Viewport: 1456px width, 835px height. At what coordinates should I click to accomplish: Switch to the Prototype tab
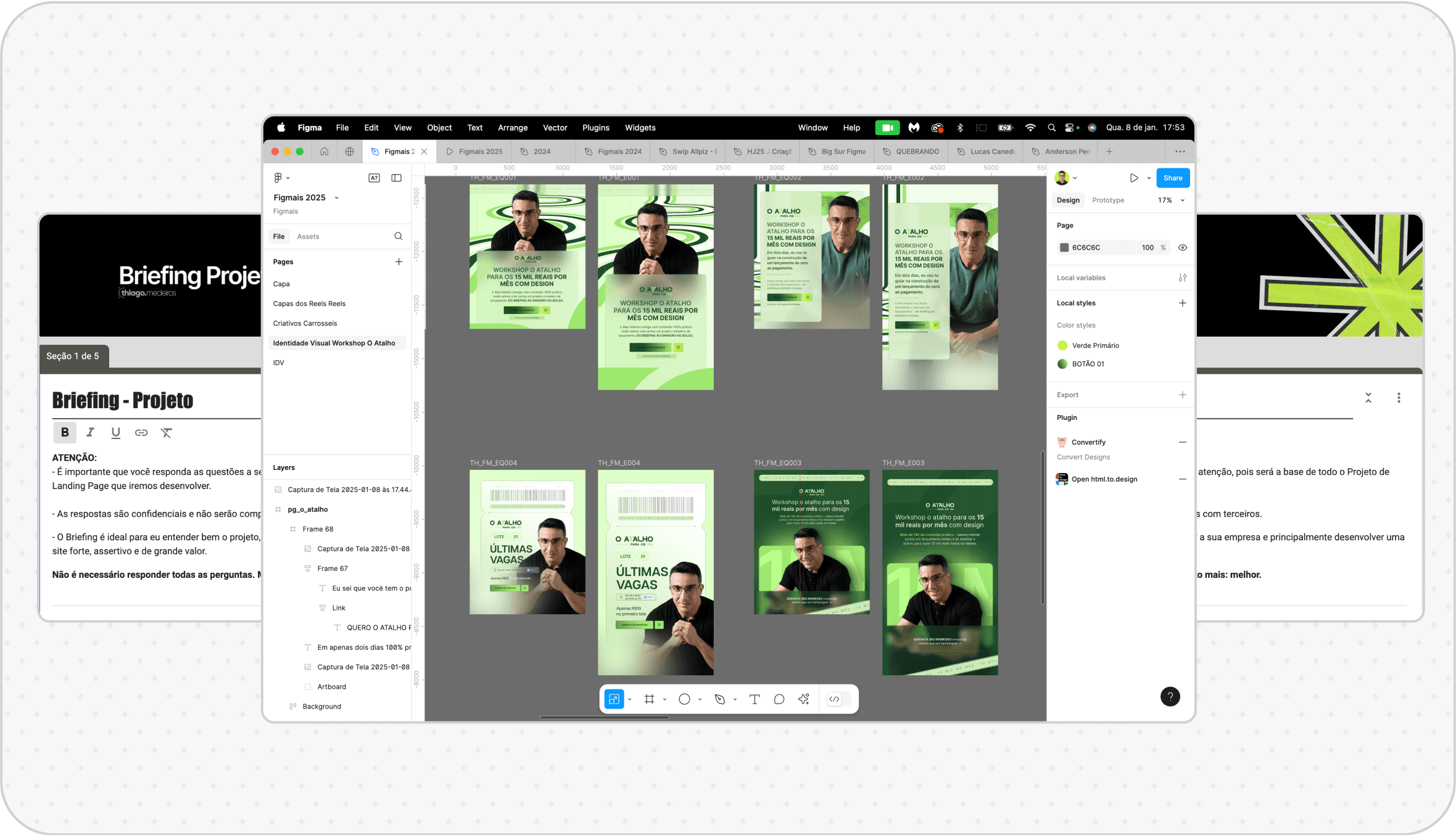tap(1108, 200)
